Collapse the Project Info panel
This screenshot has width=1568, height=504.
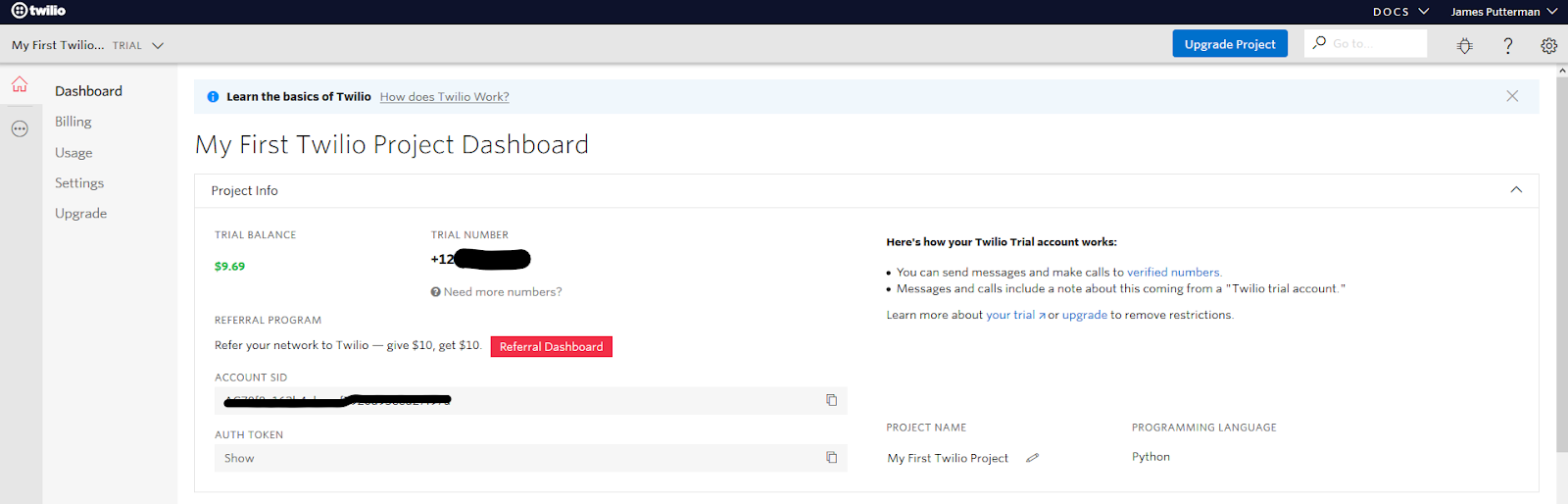pos(1516,190)
